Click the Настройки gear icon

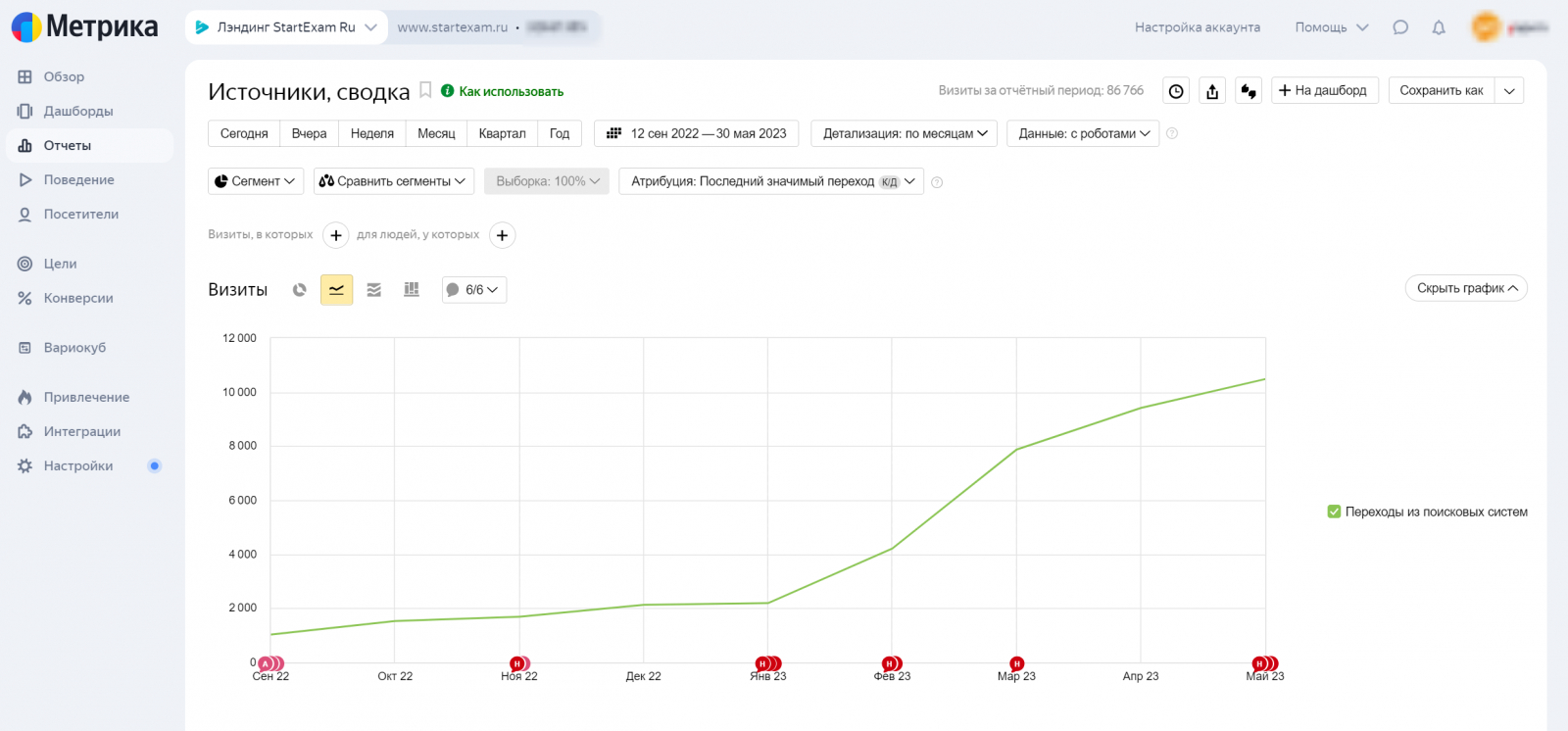pos(24,466)
